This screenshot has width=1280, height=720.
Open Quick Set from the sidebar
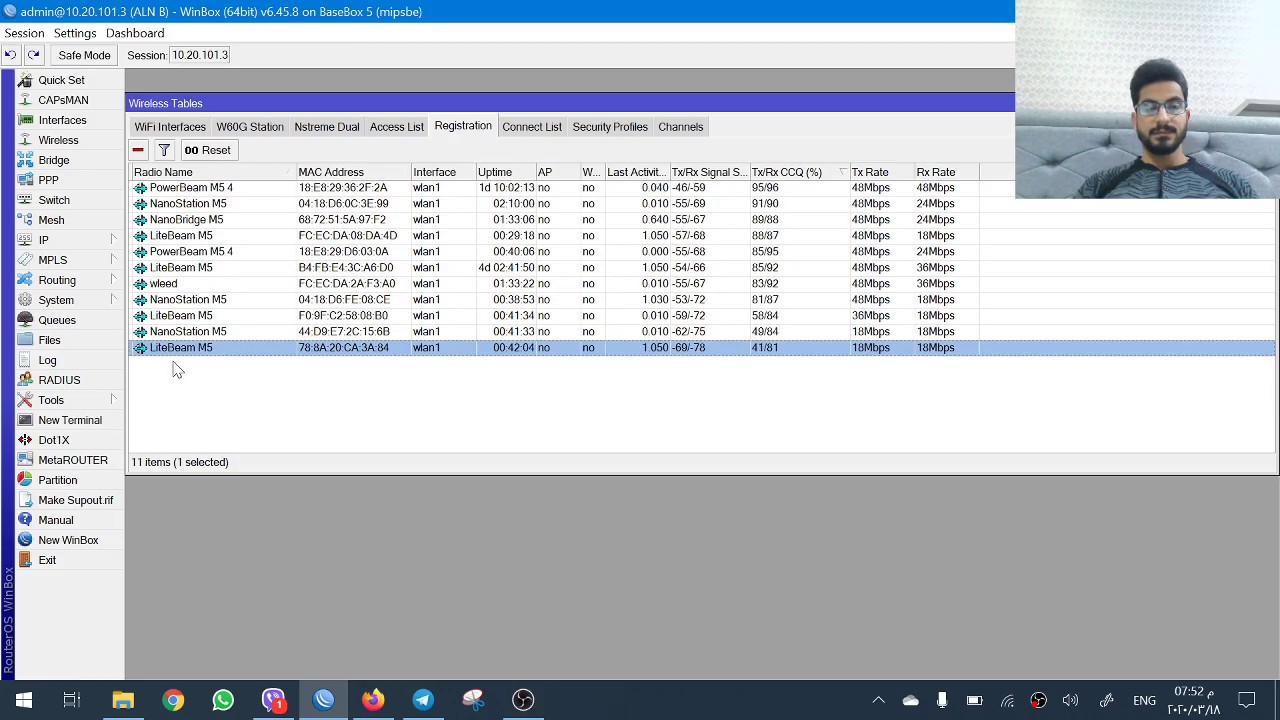click(x=61, y=80)
